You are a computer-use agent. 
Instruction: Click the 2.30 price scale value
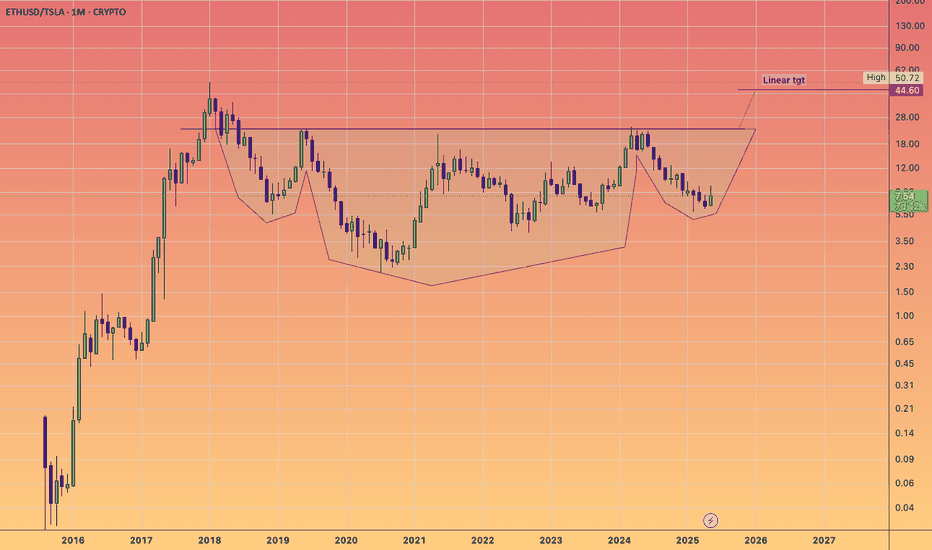905,266
